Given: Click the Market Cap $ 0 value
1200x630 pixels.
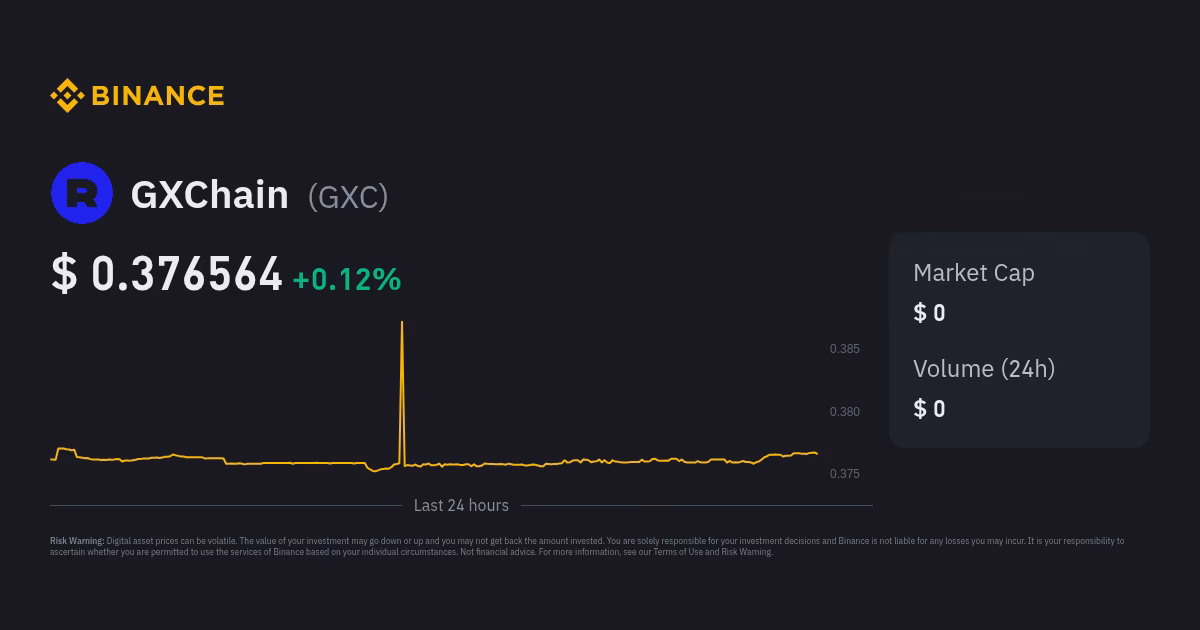Looking at the screenshot, I should (x=929, y=312).
